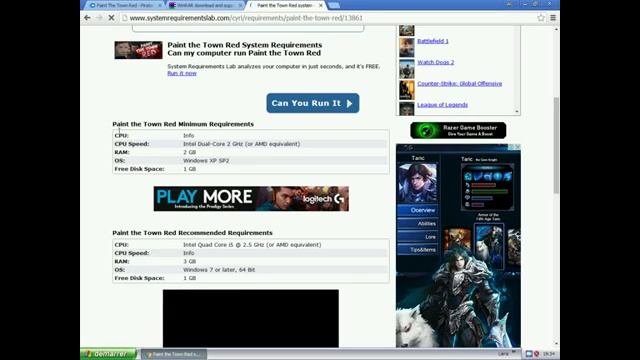The height and width of the screenshot is (360, 640).
Task: Open a new browser tab
Action: point(334,5)
